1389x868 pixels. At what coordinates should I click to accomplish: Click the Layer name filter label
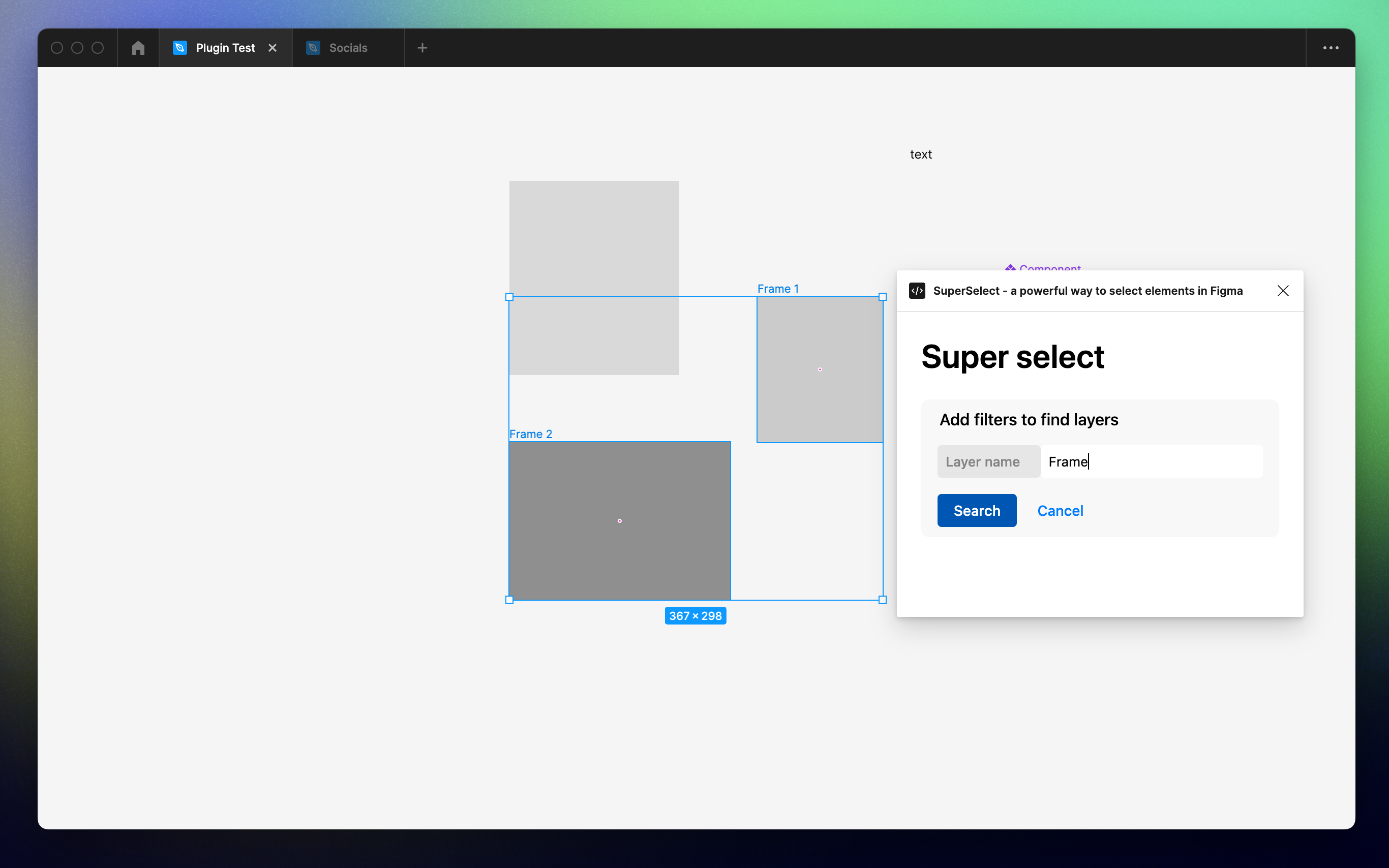point(988,461)
